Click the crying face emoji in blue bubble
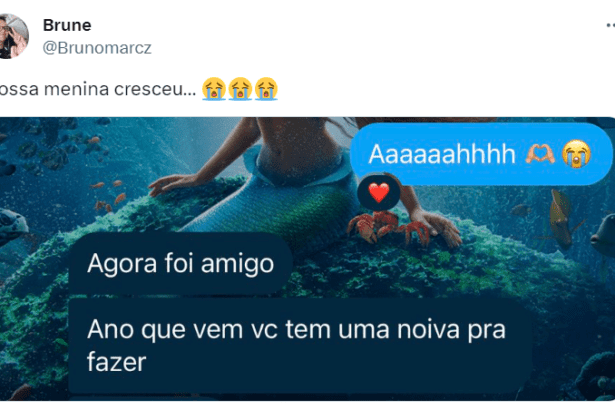Image resolution: width=615 pixels, height=410 pixels. coord(576,154)
